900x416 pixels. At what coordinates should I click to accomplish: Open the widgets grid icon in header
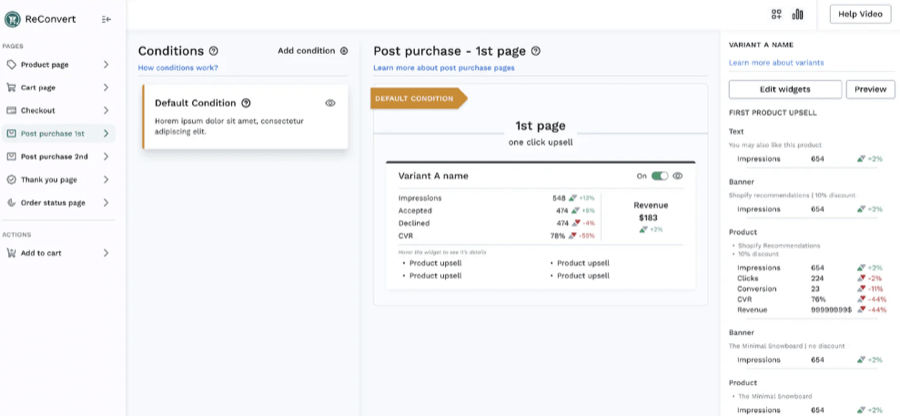[x=777, y=14]
